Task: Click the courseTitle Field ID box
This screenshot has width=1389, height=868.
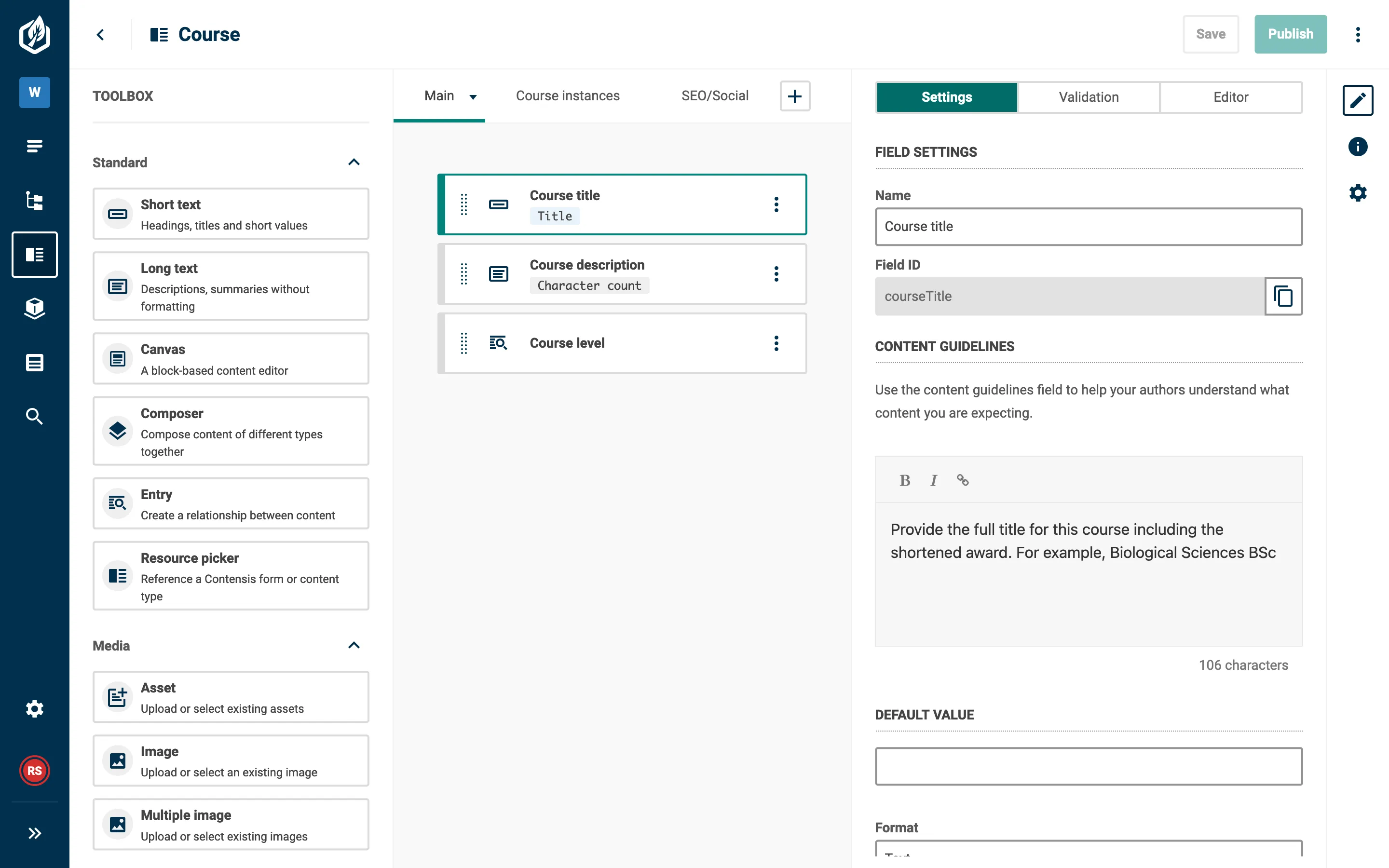Action: pyautogui.click(x=1070, y=296)
